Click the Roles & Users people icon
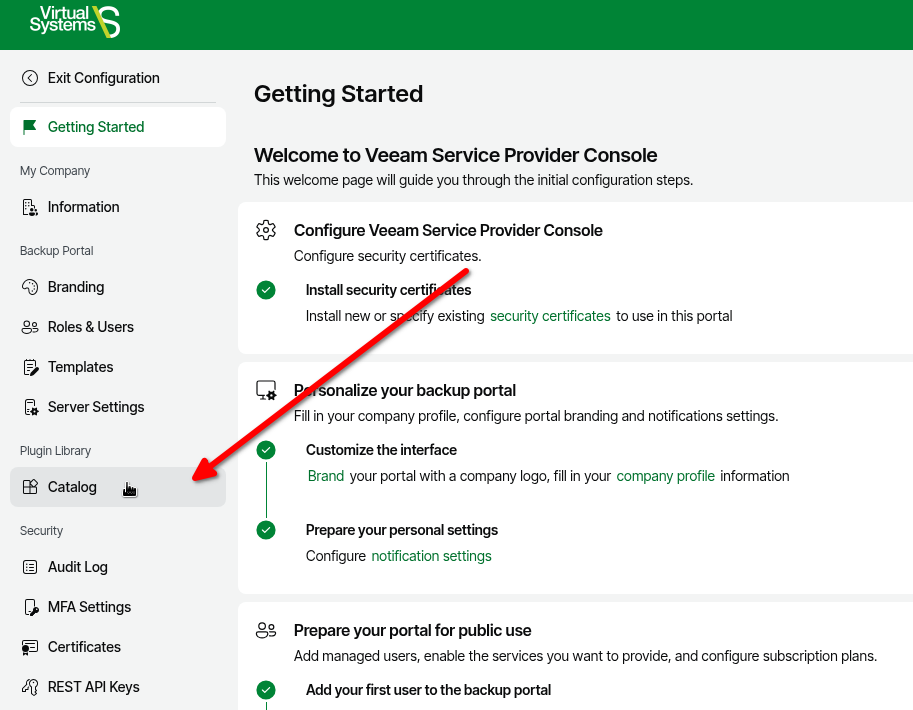 coord(30,327)
